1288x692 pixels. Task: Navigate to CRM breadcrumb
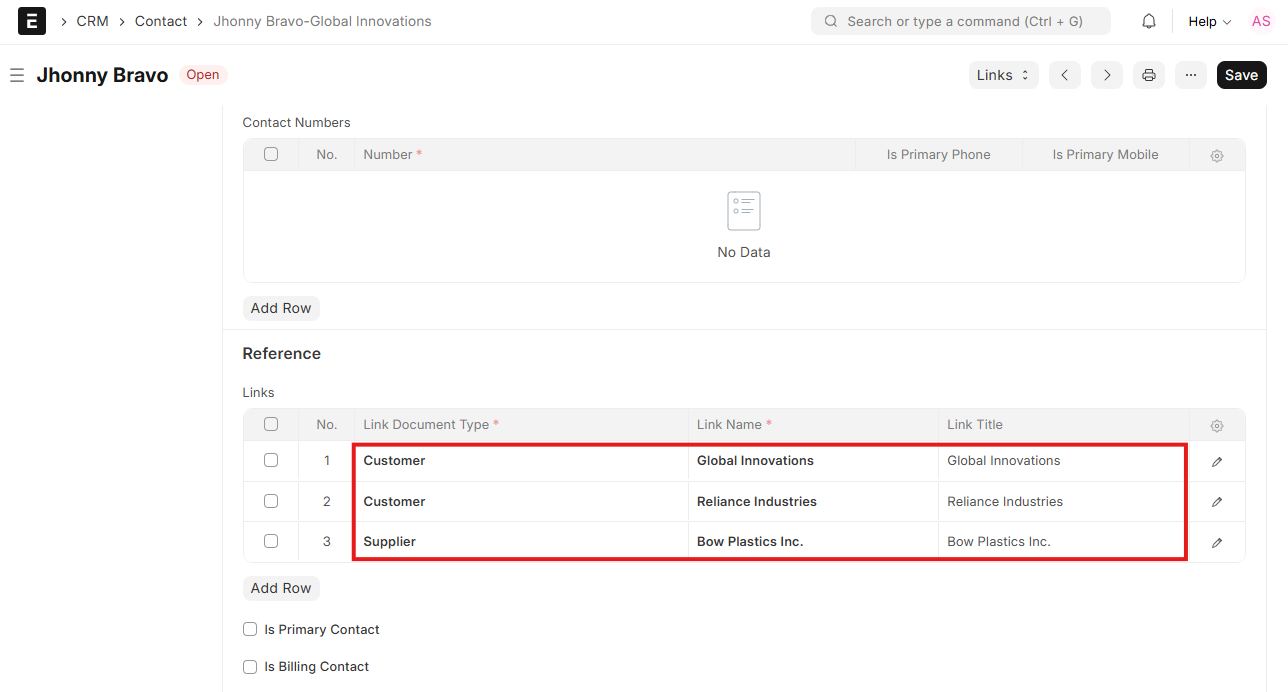pos(92,21)
